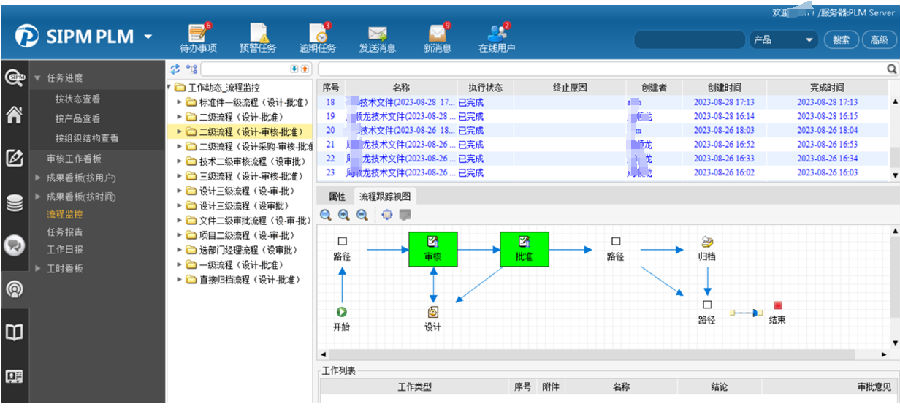
Task: Collapse the 工作动态_流程监控 root folder
Action: tap(169, 87)
